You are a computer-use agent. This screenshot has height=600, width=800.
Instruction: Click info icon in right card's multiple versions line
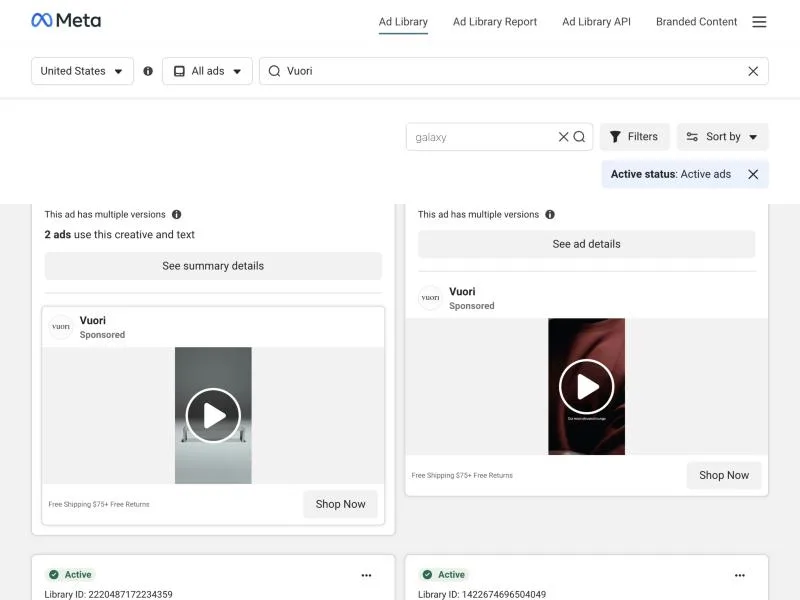(550, 214)
